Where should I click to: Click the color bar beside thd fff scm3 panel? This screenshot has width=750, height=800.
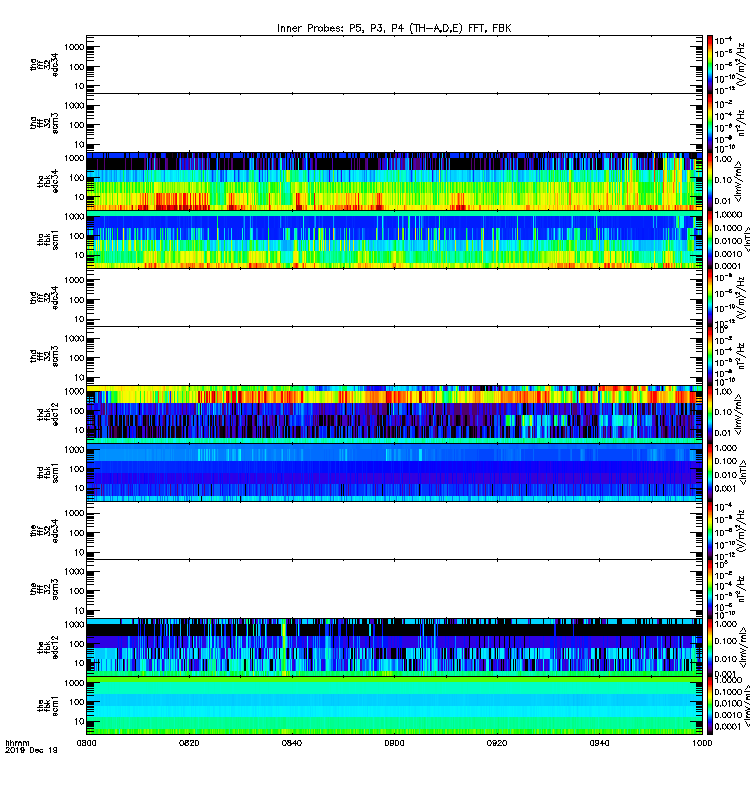point(710,356)
